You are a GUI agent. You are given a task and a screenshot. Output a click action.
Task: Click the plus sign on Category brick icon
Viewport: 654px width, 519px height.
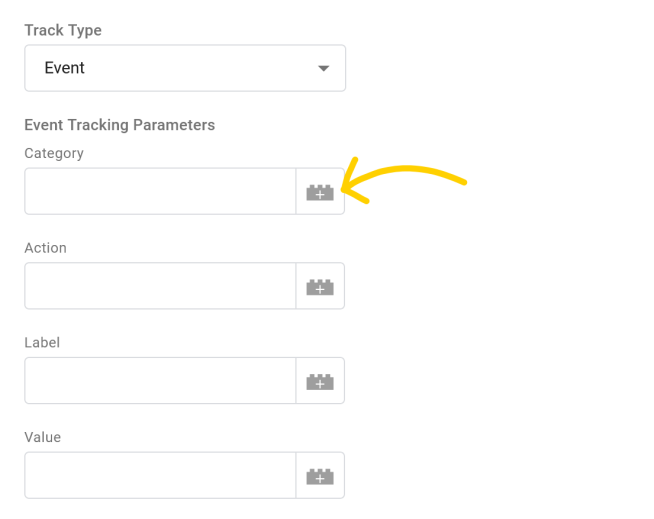pyautogui.click(x=320, y=195)
